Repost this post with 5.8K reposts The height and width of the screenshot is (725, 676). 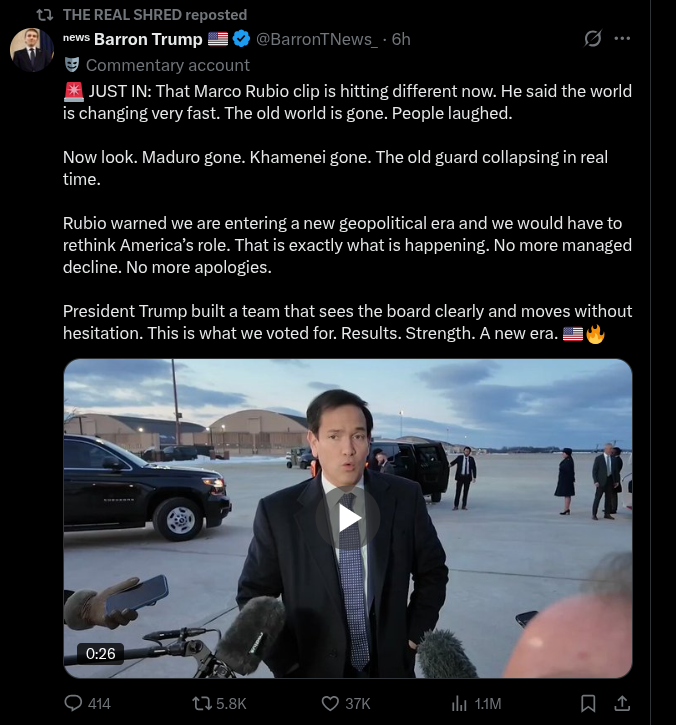(x=202, y=703)
